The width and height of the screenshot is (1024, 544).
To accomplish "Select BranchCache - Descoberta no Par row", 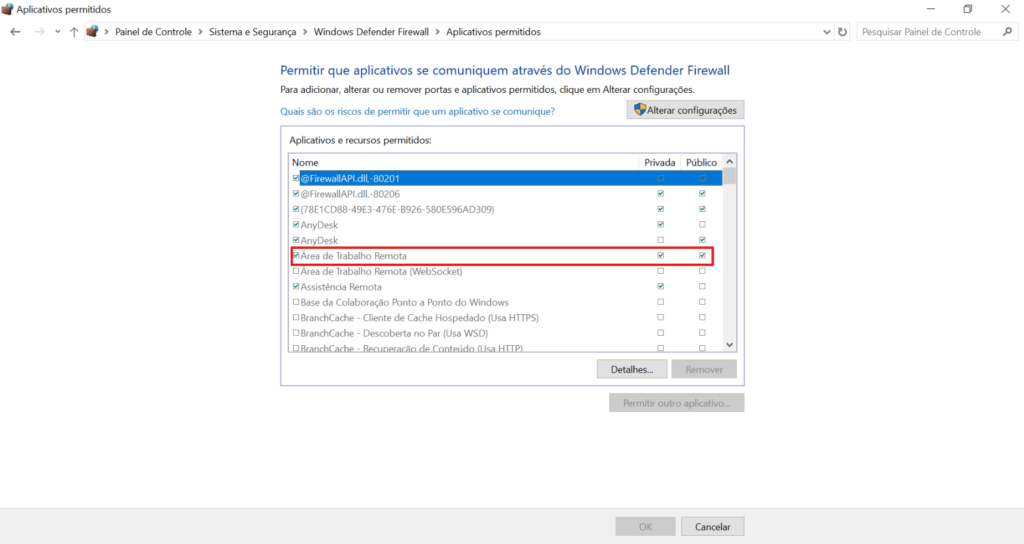I will (506, 333).
